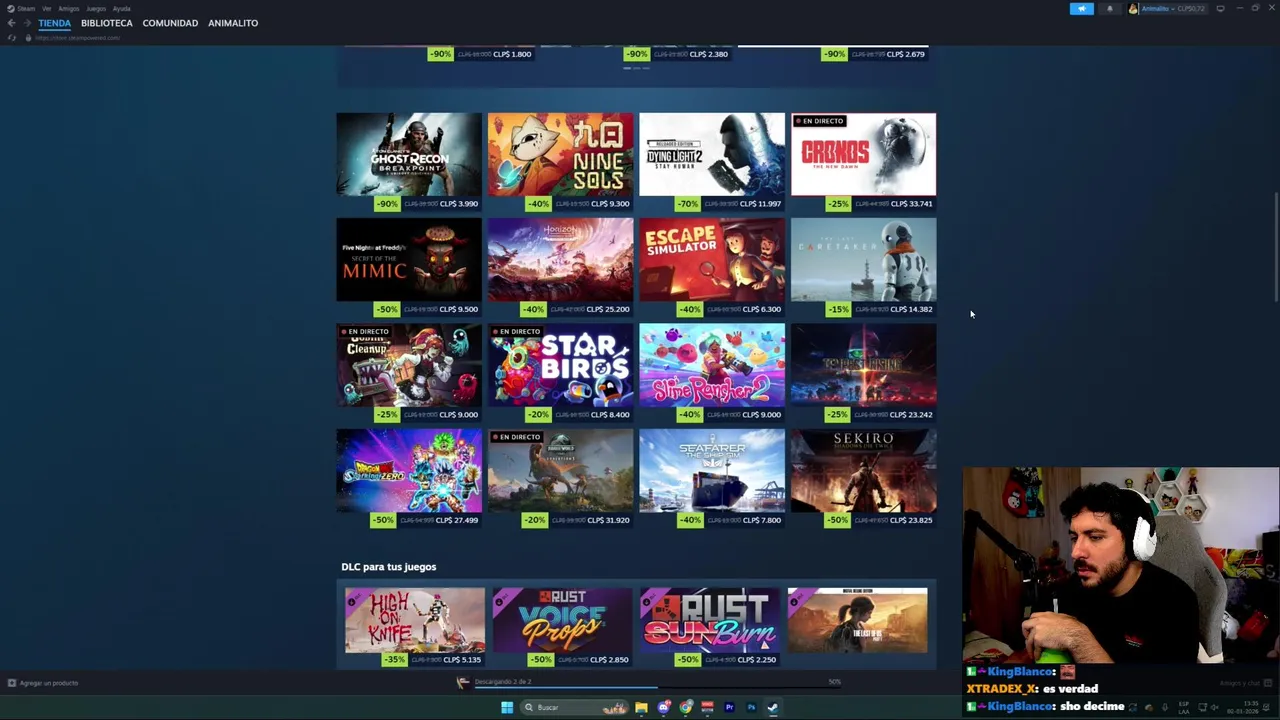Open the Goblin Cleanup tile
The width and height of the screenshot is (1280, 720).
409,365
